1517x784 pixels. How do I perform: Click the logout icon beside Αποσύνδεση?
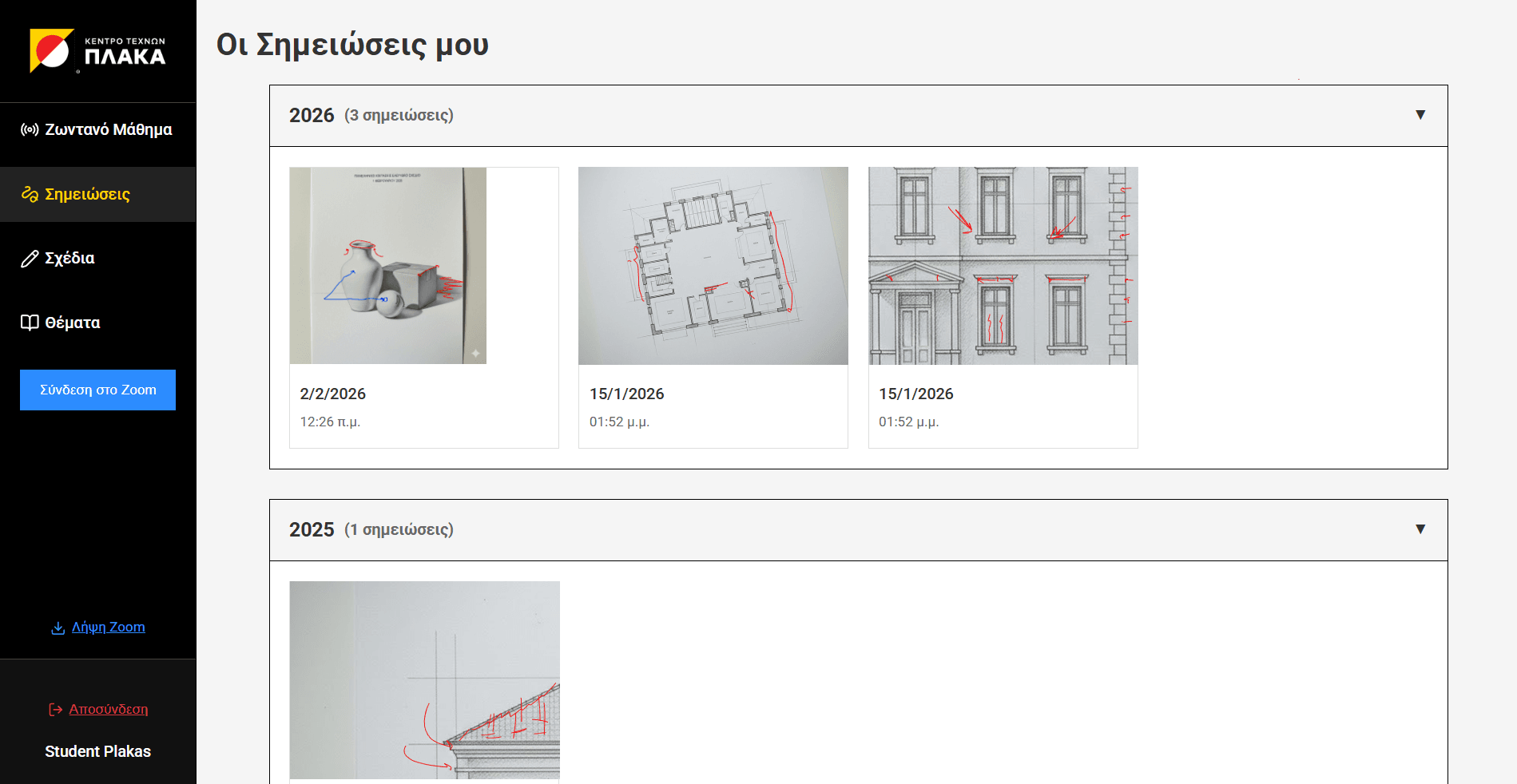point(55,709)
